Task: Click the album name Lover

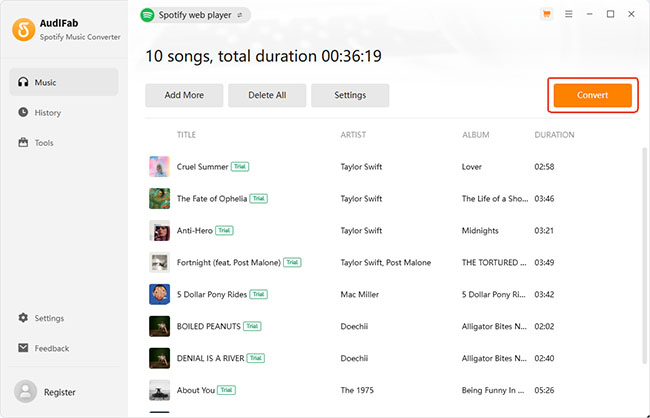Action: (x=472, y=167)
